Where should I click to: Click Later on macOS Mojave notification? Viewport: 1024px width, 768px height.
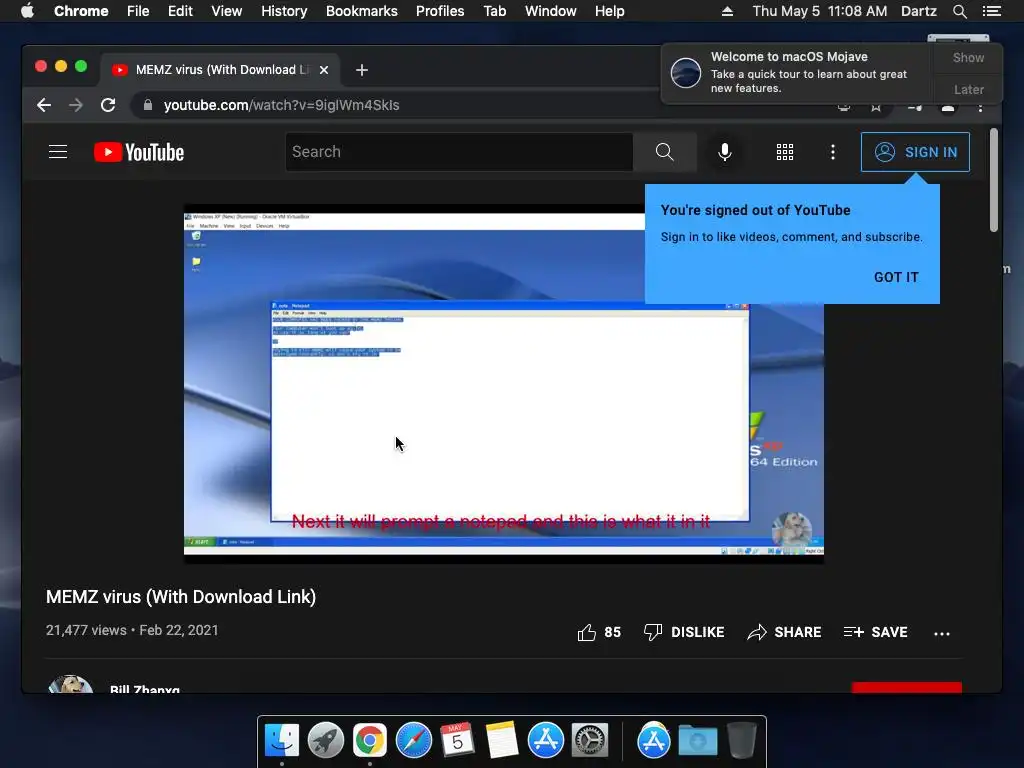968,89
